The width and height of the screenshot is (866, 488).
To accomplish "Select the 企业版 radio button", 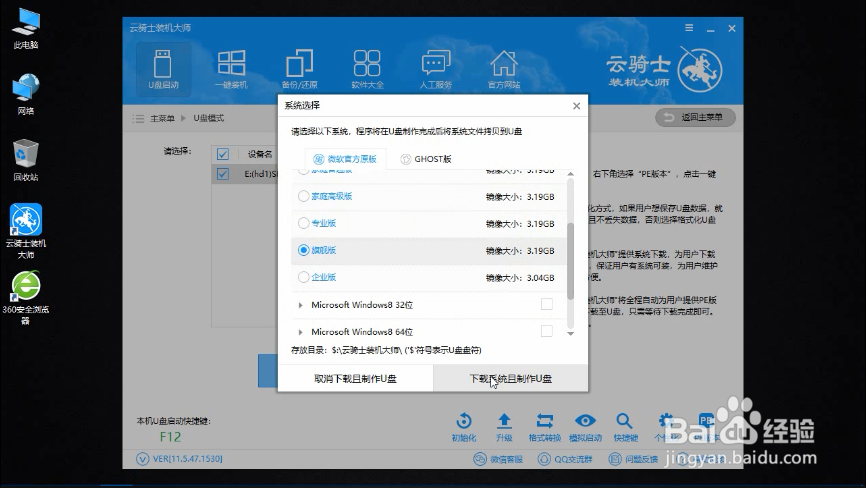I will (303, 277).
